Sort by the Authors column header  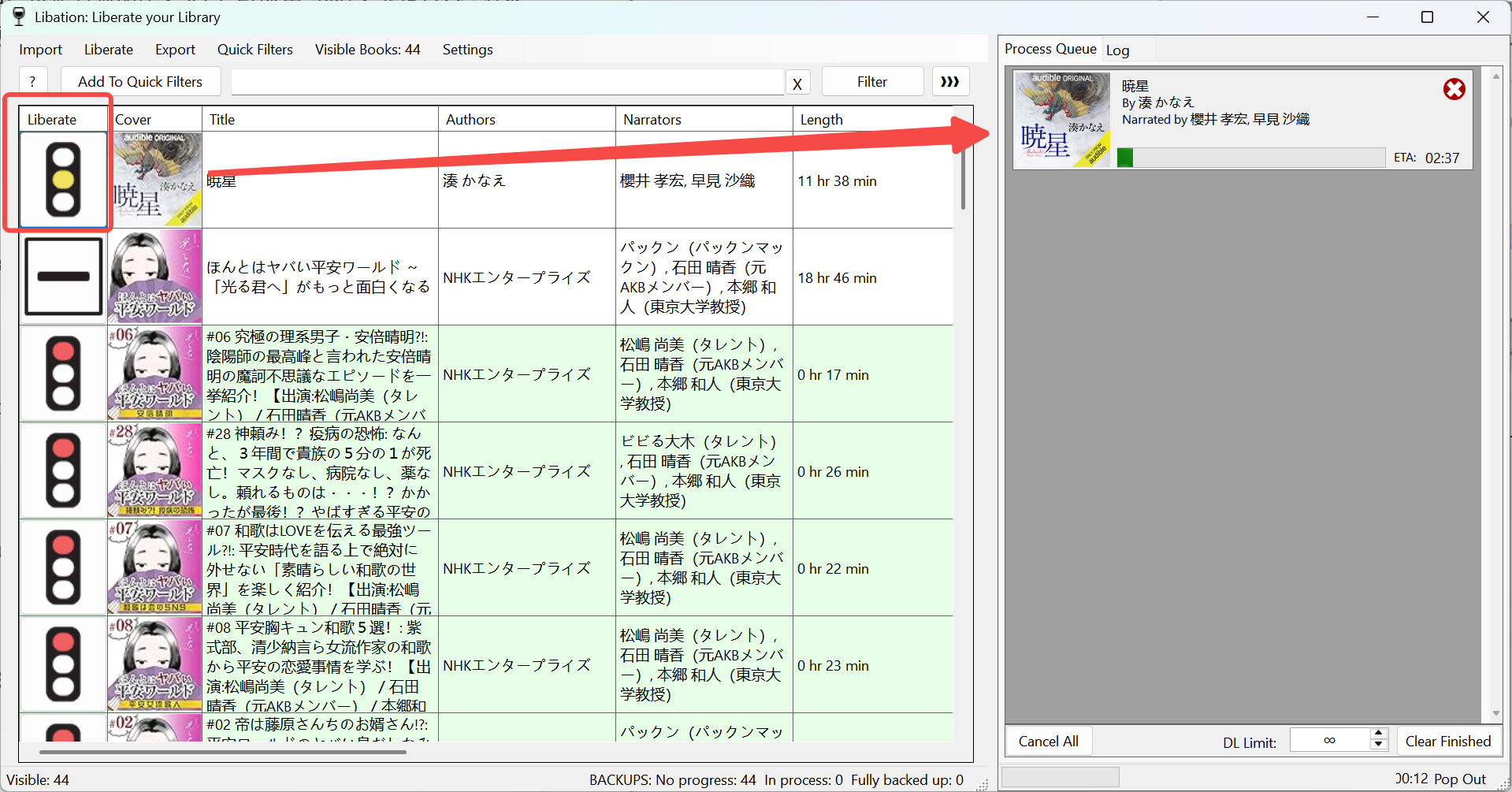coord(526,119)
